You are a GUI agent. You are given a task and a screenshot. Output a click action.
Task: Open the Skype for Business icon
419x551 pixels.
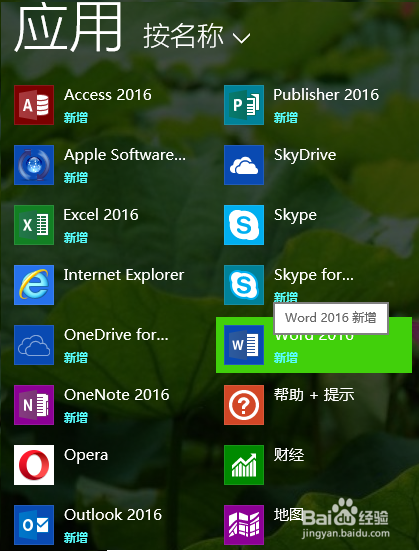click(x=244, y=285)
